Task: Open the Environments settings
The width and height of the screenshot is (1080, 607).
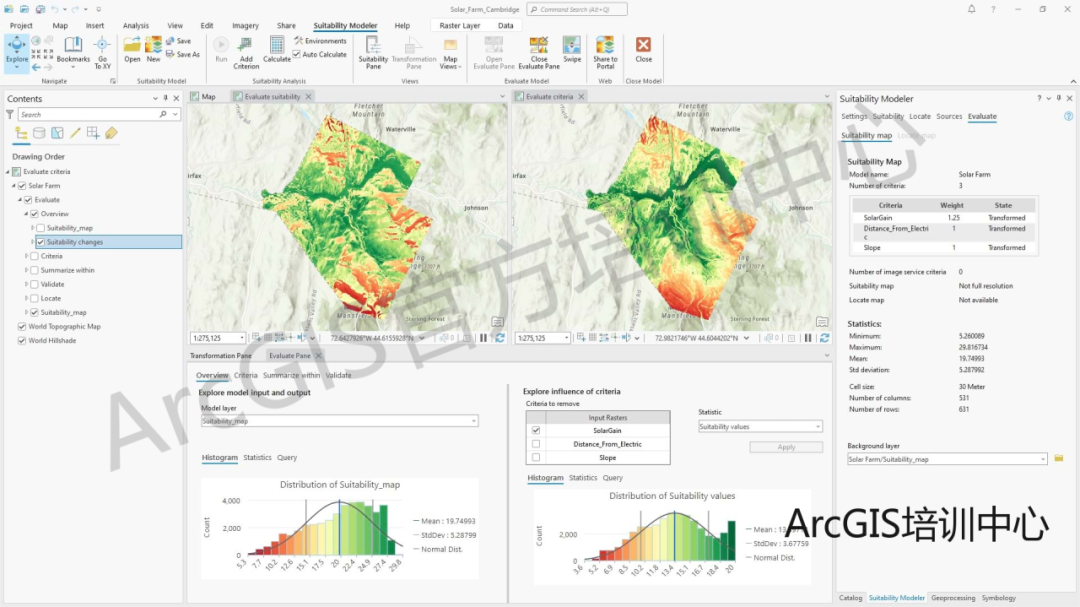Action: [320, 41]
